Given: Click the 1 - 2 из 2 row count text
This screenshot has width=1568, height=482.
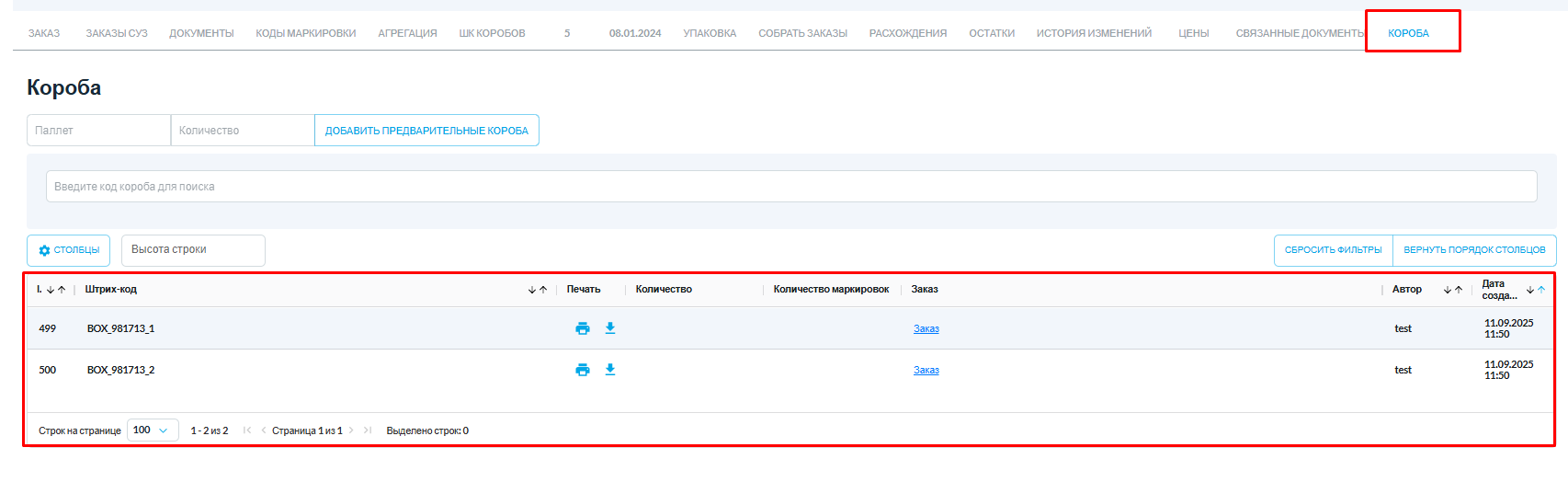Looking at the screenshot, I should (210, 430).
